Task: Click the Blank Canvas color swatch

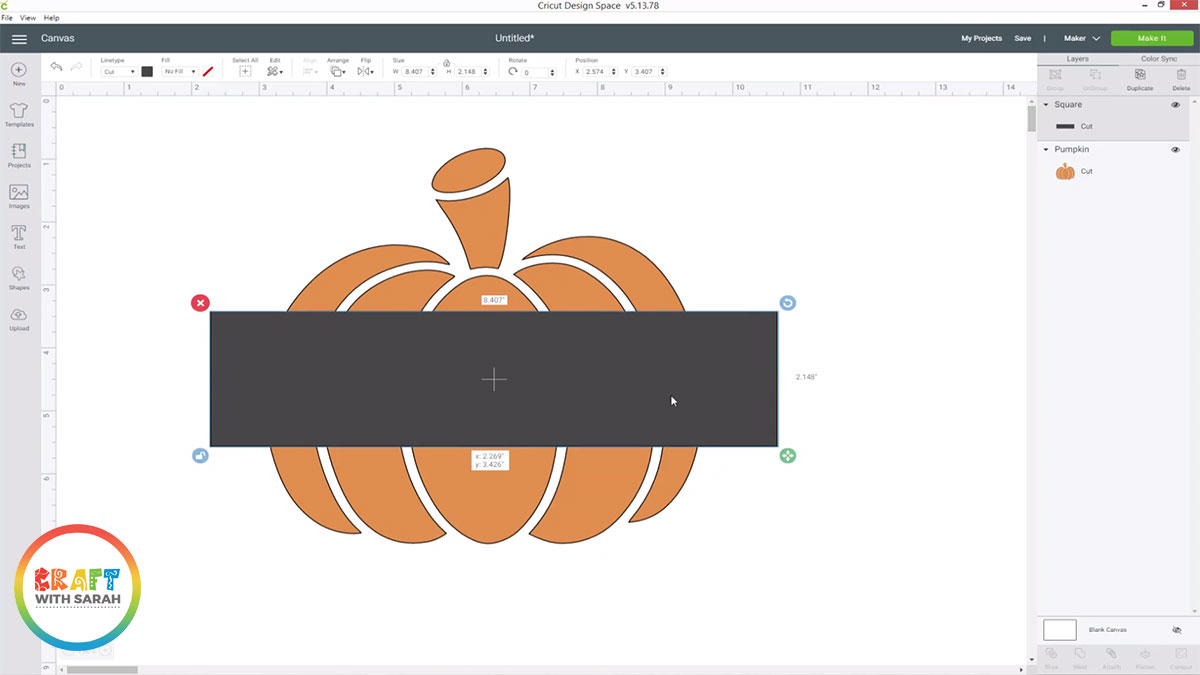Action: [x=1059, y=629]
